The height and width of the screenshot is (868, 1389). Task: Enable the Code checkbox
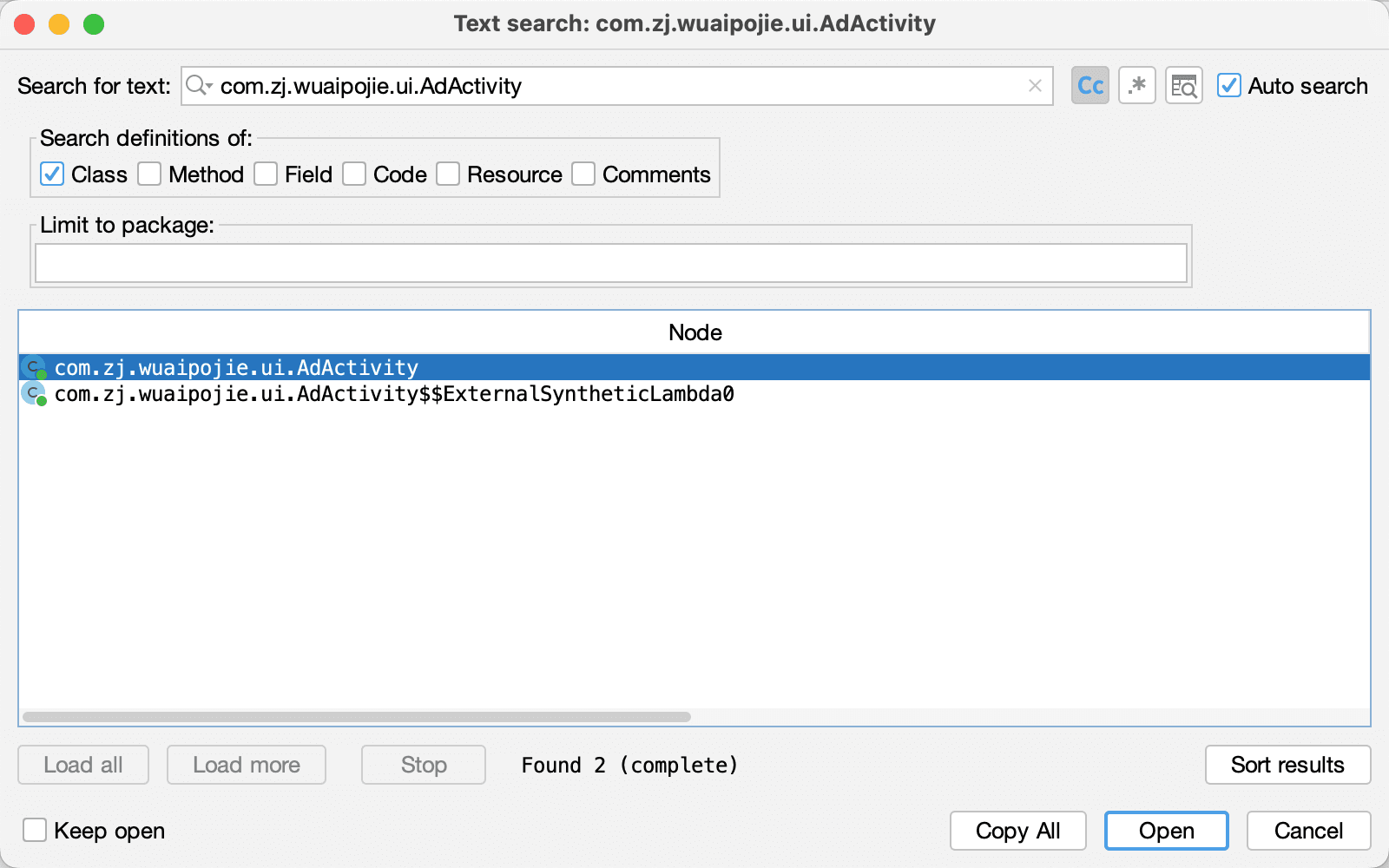pos(354,174)
